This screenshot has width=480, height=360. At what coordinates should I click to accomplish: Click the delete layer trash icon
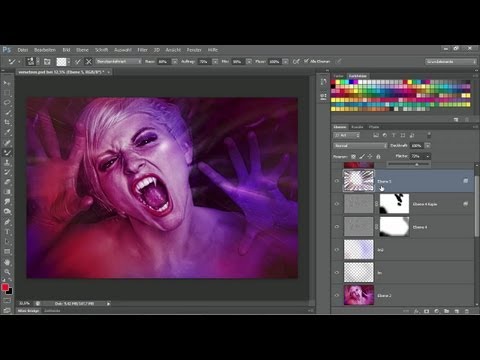coord(467,311)
